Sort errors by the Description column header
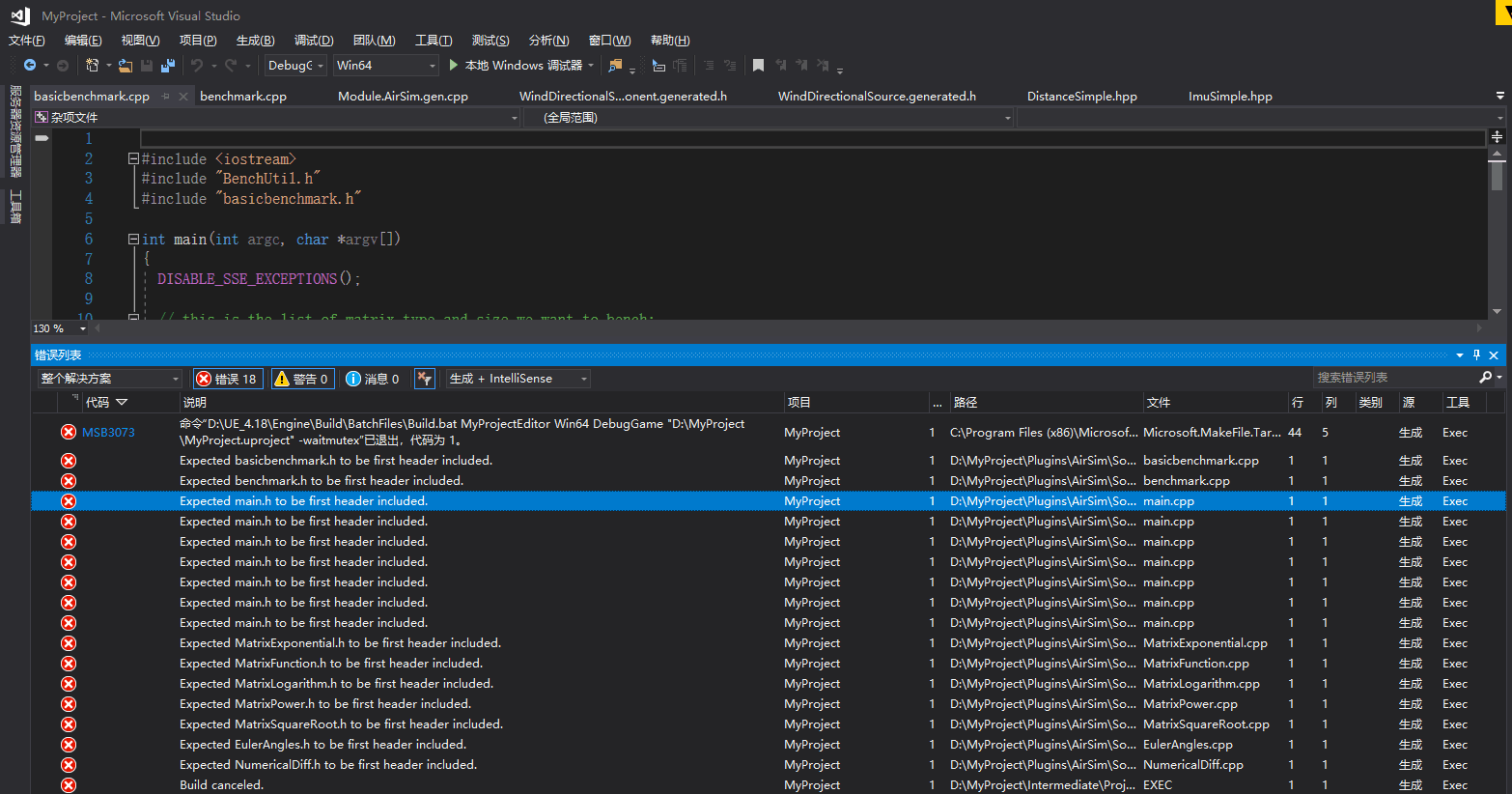 point(481,403)
